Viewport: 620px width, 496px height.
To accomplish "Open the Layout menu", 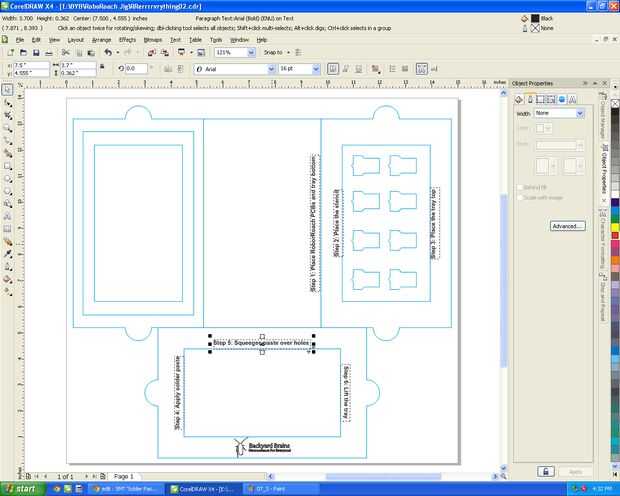I will click(76, 40).
